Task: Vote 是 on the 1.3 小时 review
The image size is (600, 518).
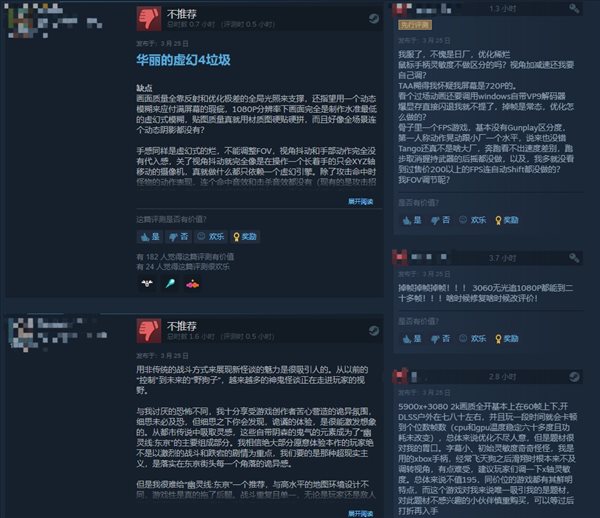Action: pos(412,220)
